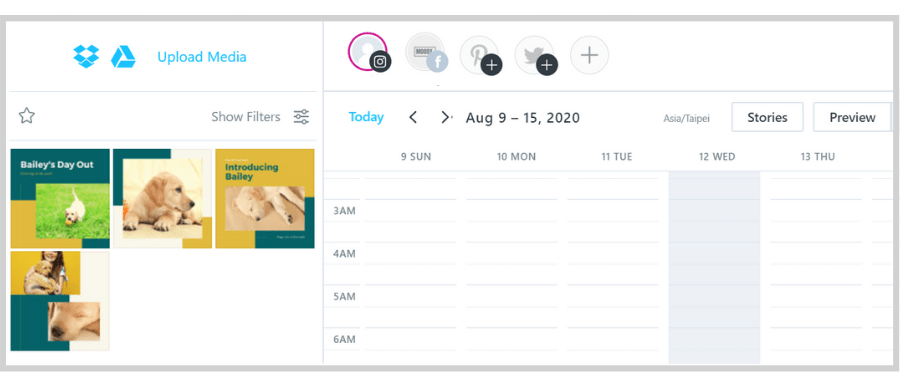Open the Dropbox import icon
The image size is (900, 384).
86,56
